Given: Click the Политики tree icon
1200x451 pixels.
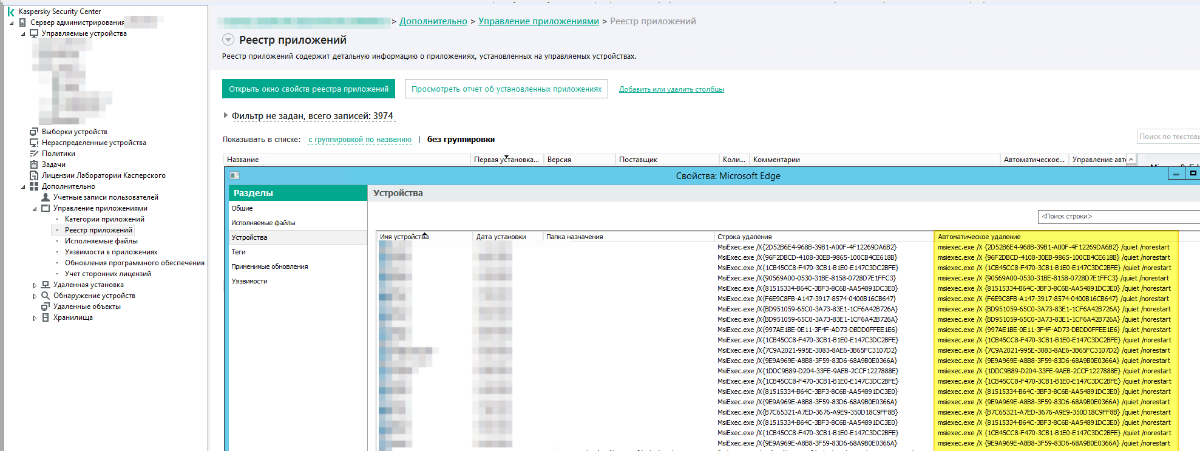Looking at the screenshot, I should click(34, 153).
